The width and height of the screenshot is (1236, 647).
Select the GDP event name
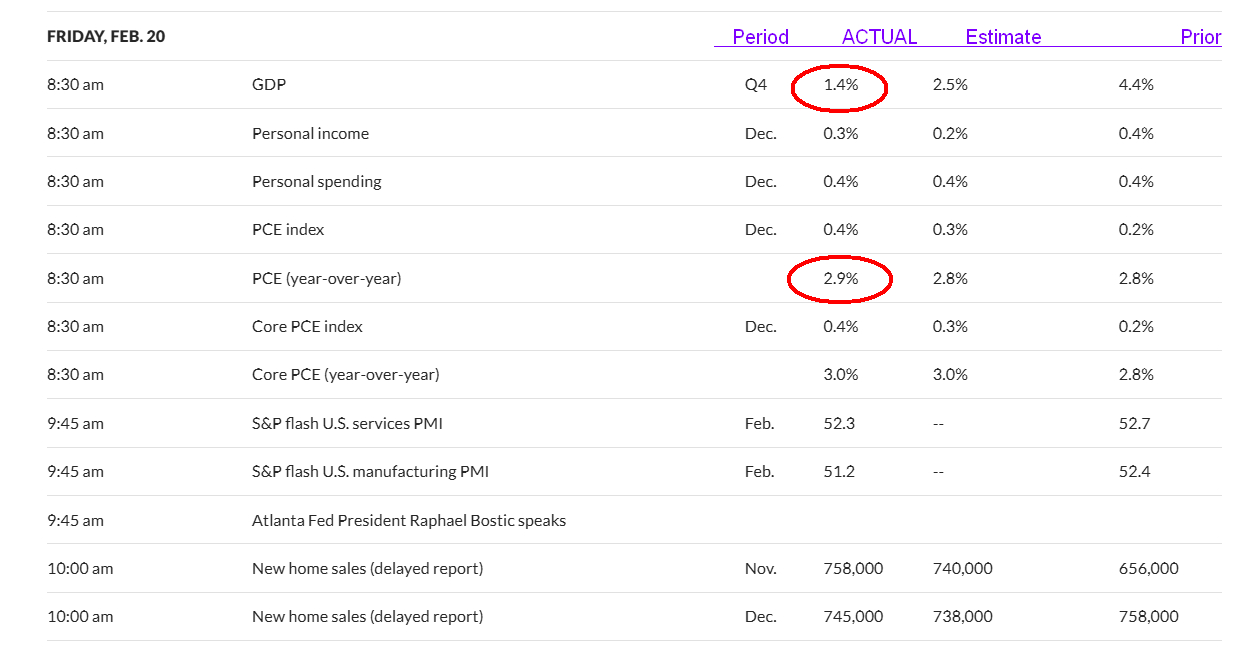(269, 85)
